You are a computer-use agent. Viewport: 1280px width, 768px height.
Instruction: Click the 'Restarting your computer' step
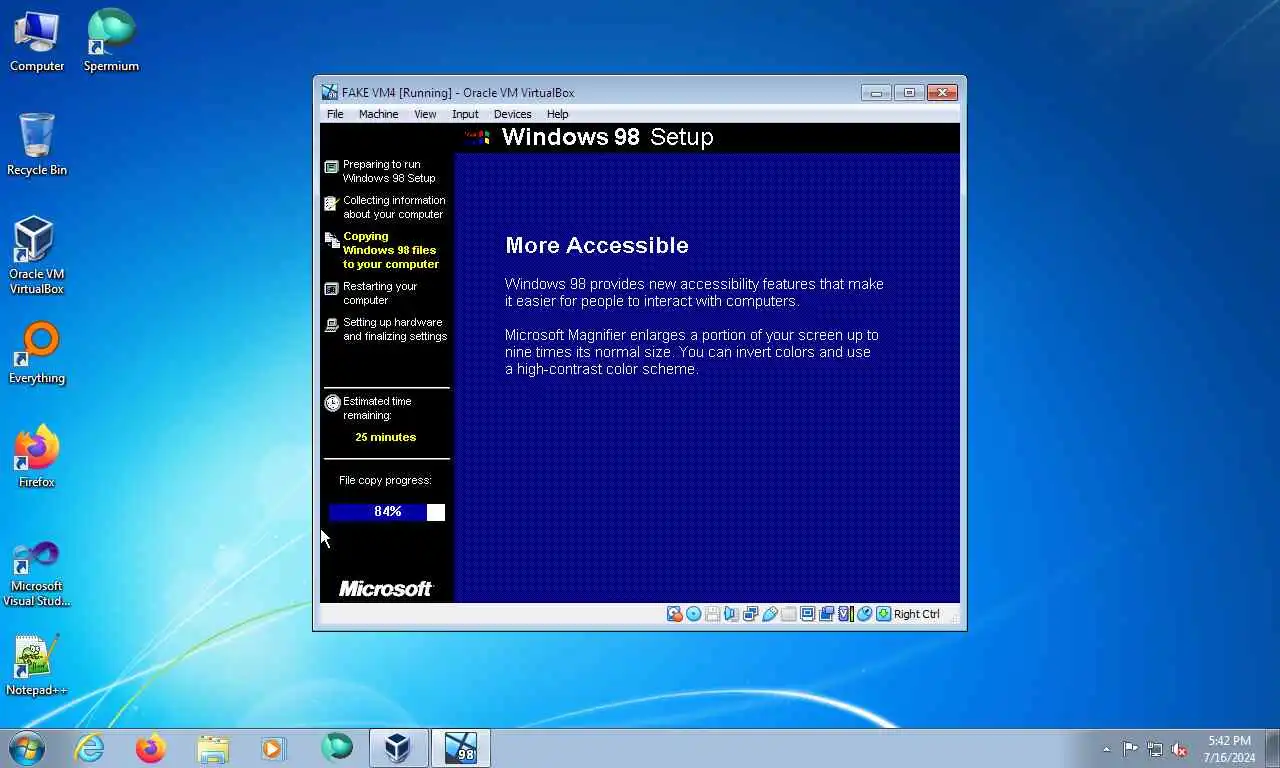pos(371,293)
